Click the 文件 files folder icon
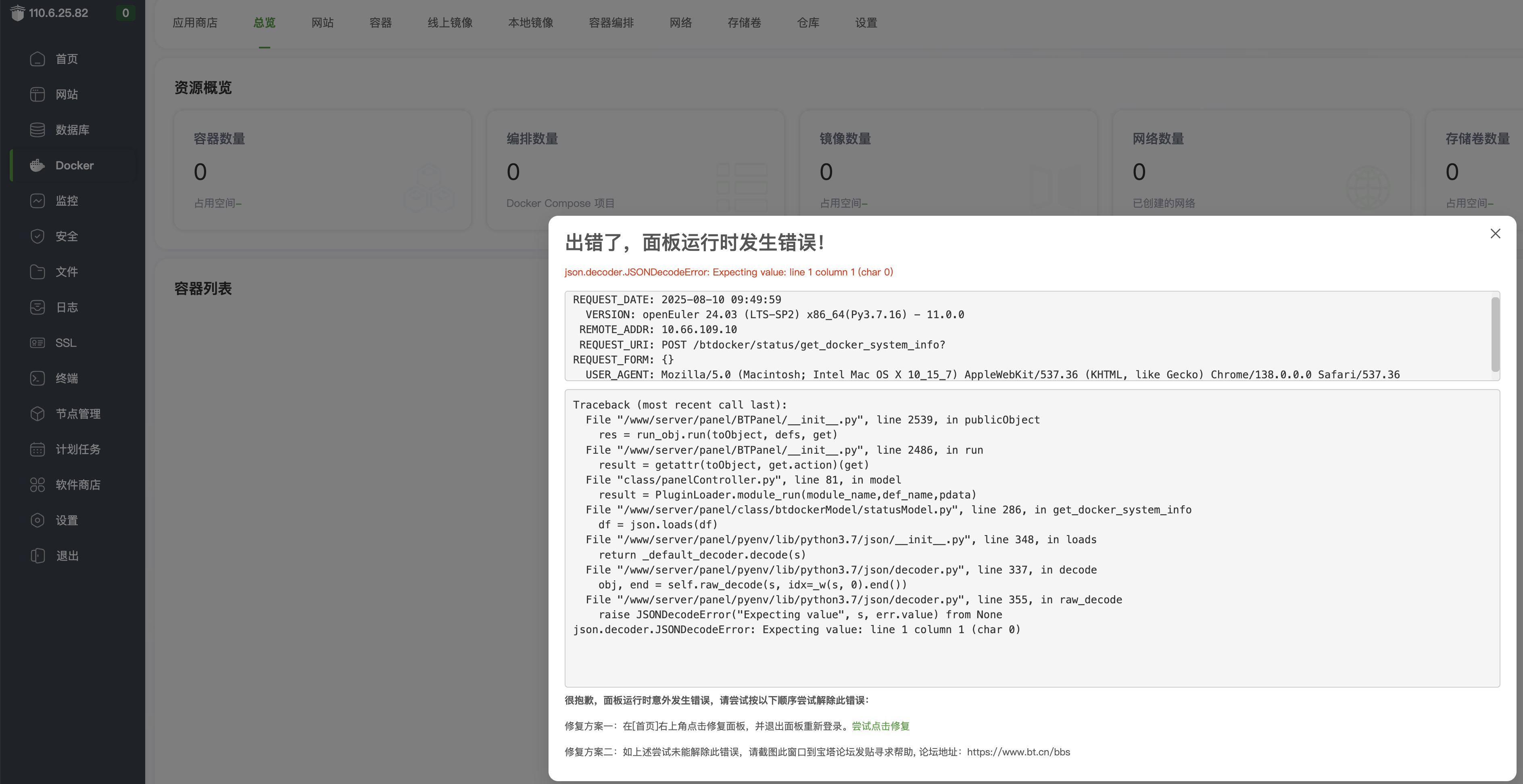 click(x=37, y=272)
